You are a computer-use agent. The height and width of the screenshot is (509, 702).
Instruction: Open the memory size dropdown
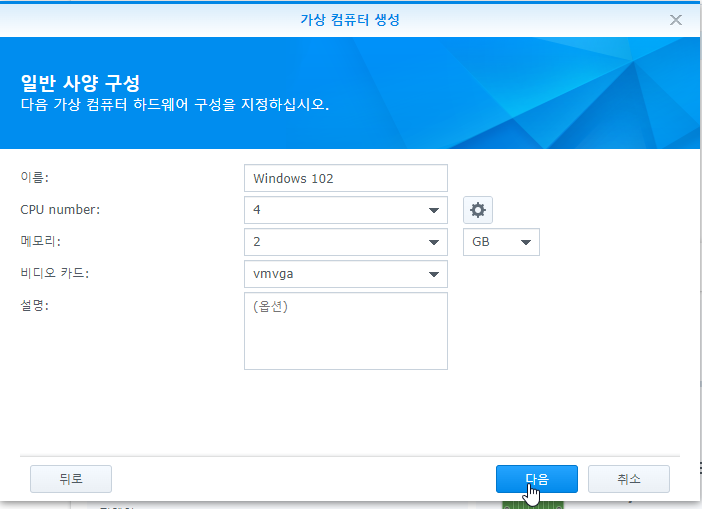coord(346,242)
